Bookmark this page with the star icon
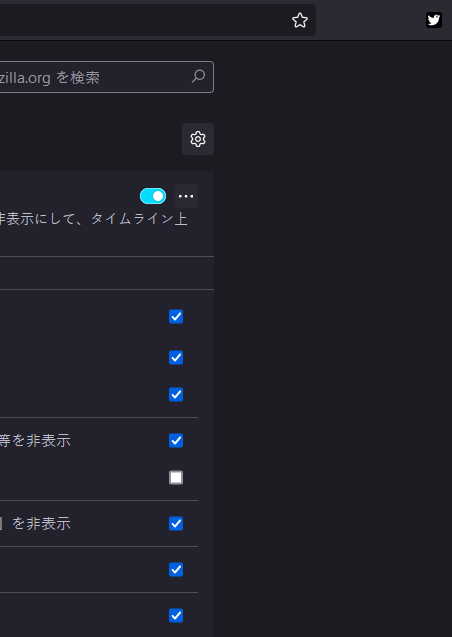452x637 pixels. click(x=300, y=20)
